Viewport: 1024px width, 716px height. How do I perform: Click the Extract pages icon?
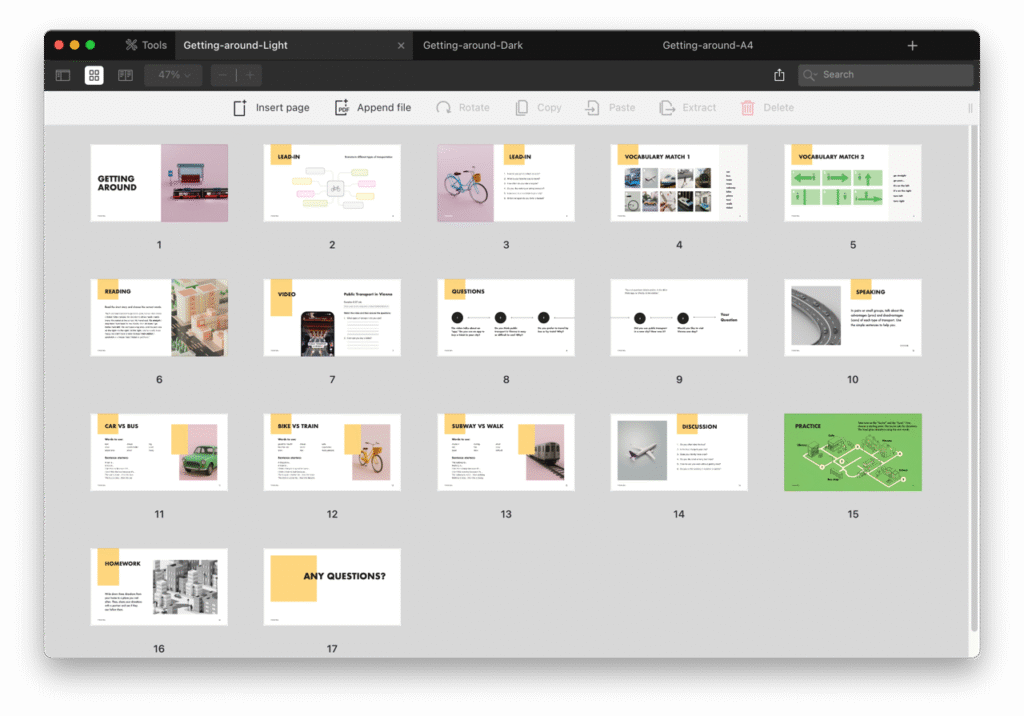tap(667, 108)
